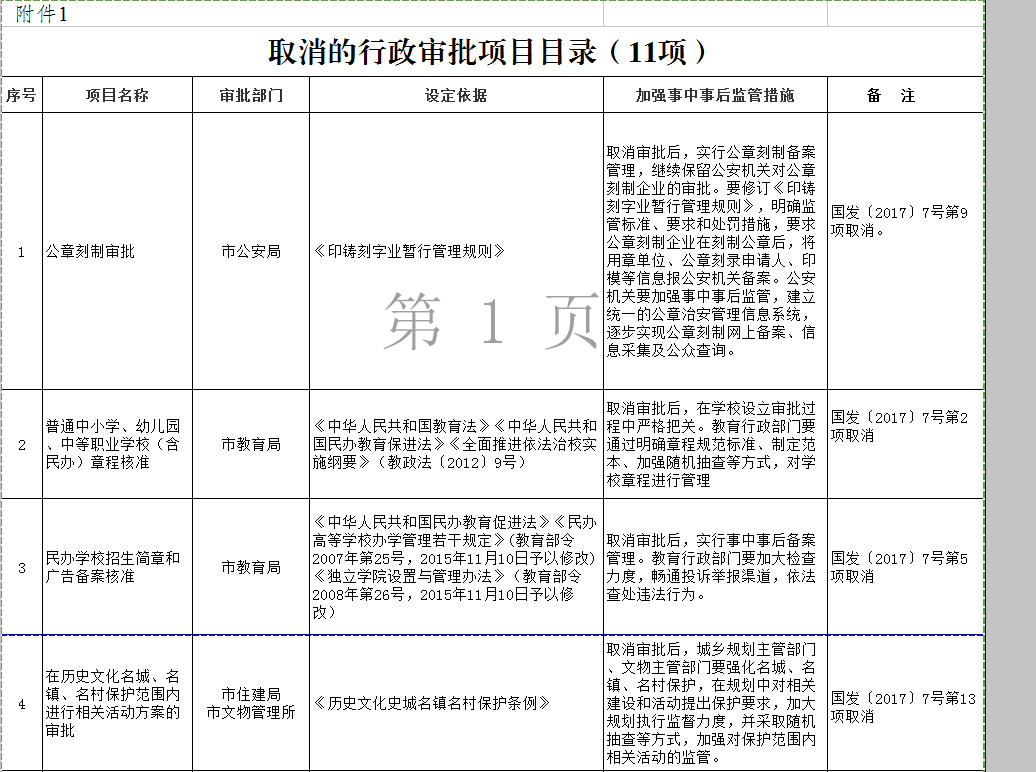Click the basis cell starting 《中华人民共和国教育法》
1036x772 pixels.
[x=456, y=444]
